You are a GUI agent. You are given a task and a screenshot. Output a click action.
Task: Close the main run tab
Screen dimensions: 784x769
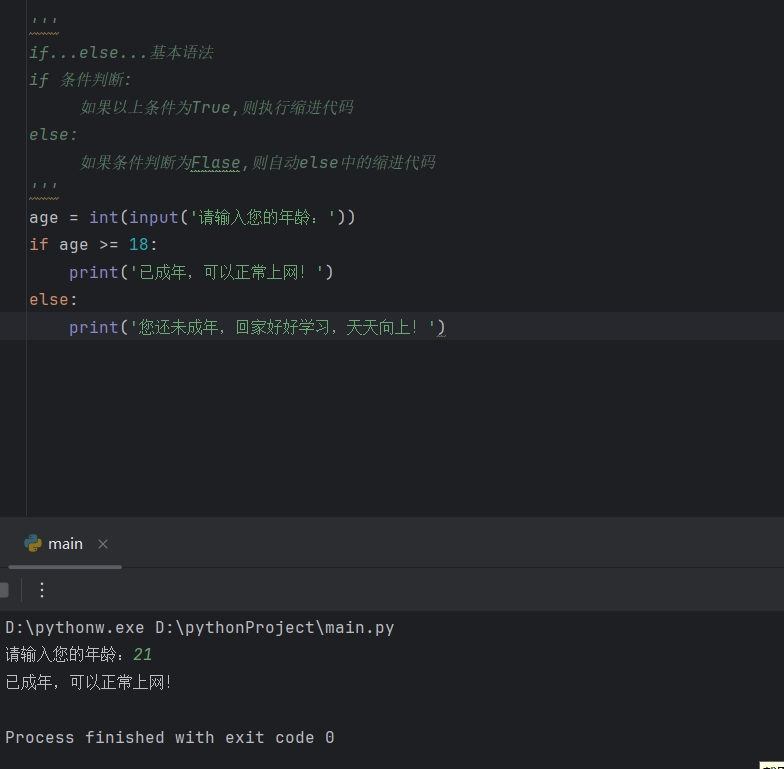(x=103, y=544)
